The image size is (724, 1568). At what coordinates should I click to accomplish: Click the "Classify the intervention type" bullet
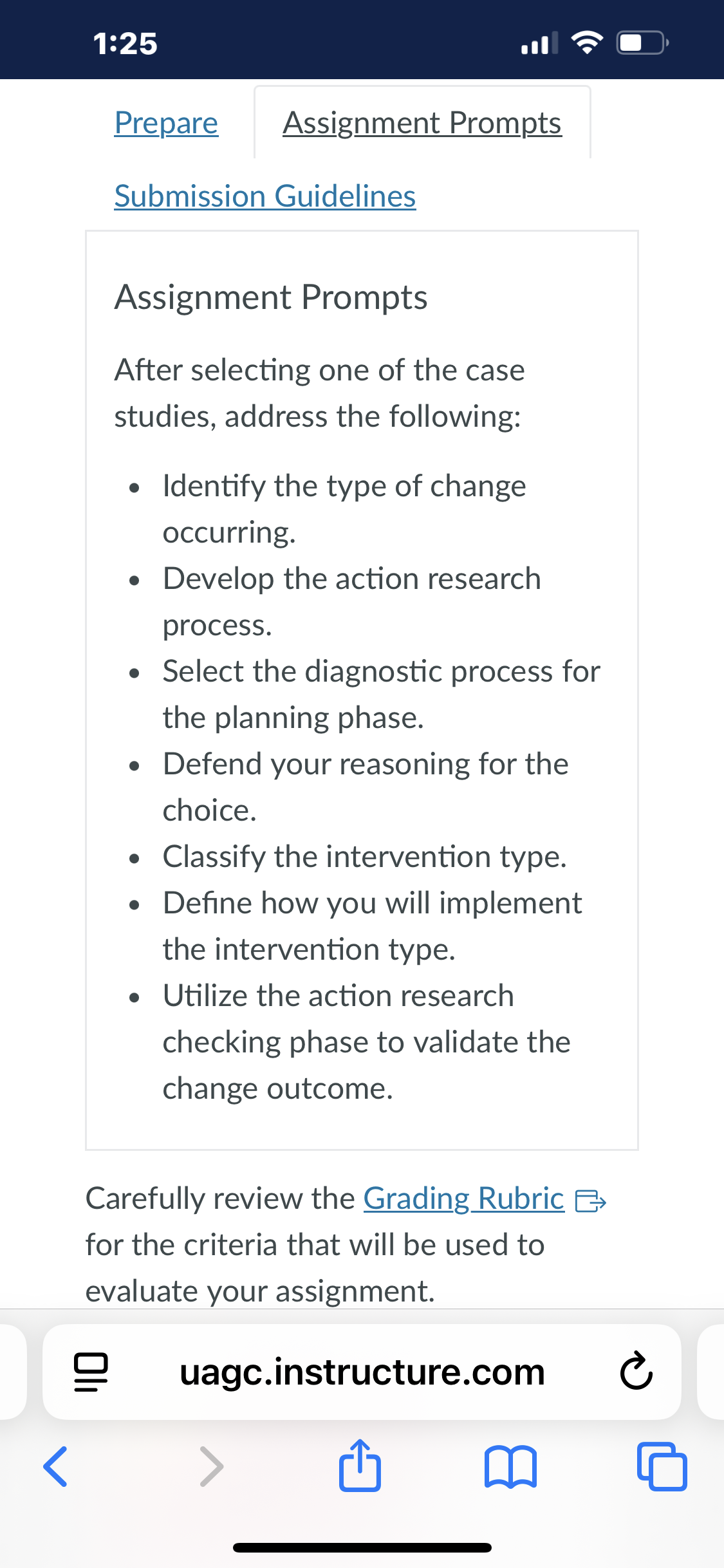(364, 857)
